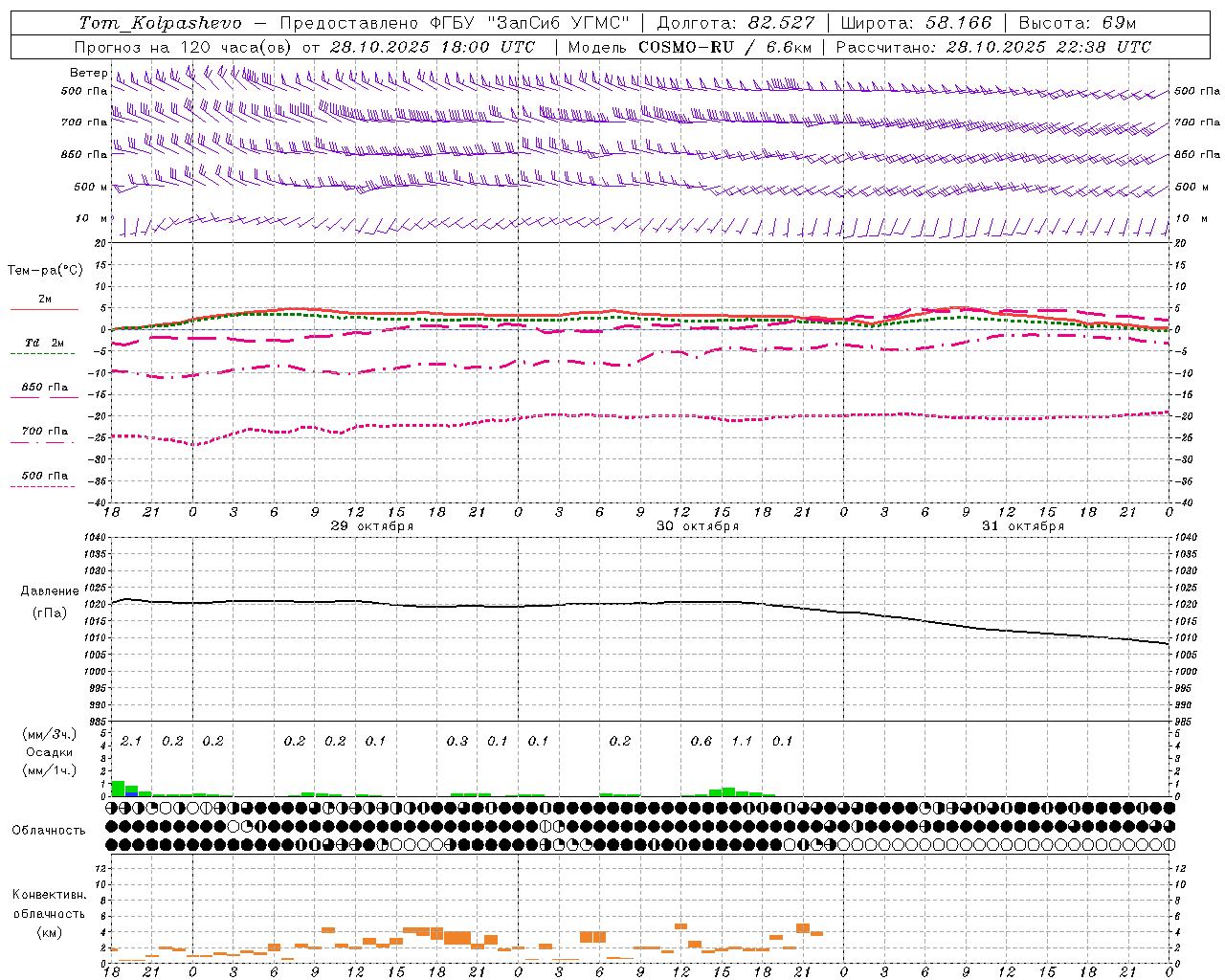Click the "Конвективн." convective cloud label
The width and height of the screenshot is (1225, 980).
[x=50, y=895]
